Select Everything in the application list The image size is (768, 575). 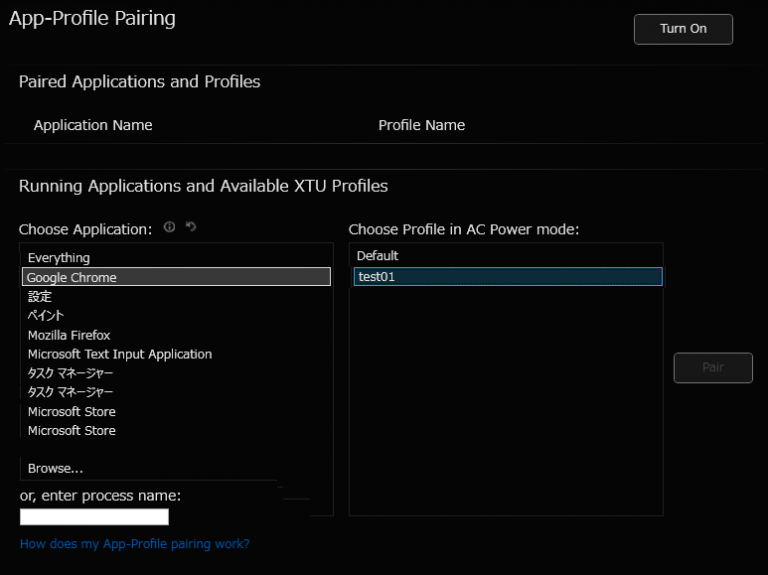pyautogui.click(x=176, y=258)
